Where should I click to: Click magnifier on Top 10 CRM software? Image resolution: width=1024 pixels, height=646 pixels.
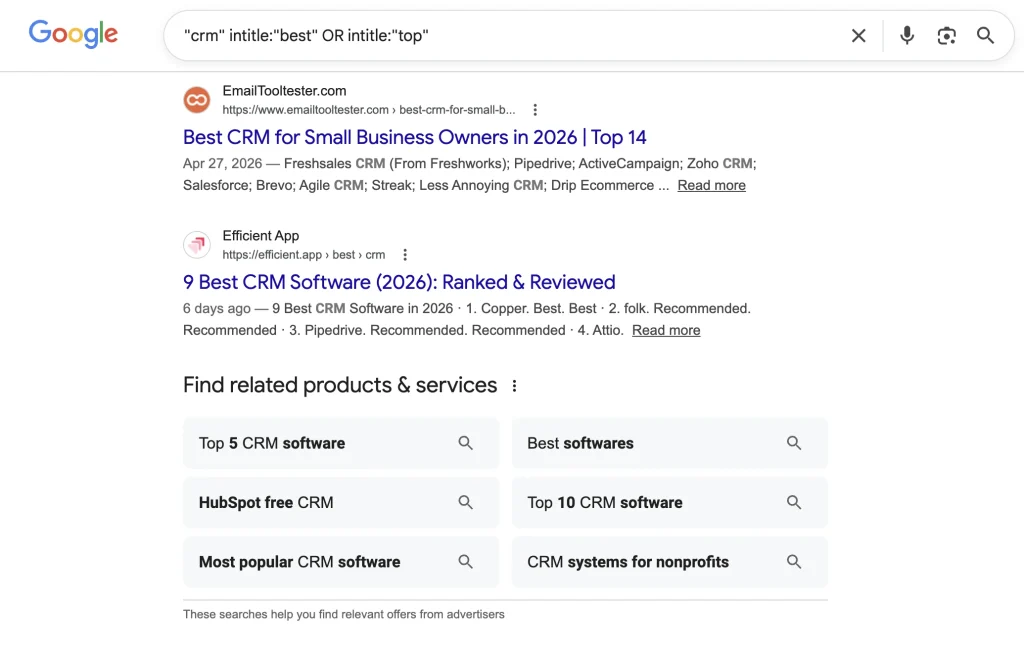pyautogui.click(x=794, y=502)
